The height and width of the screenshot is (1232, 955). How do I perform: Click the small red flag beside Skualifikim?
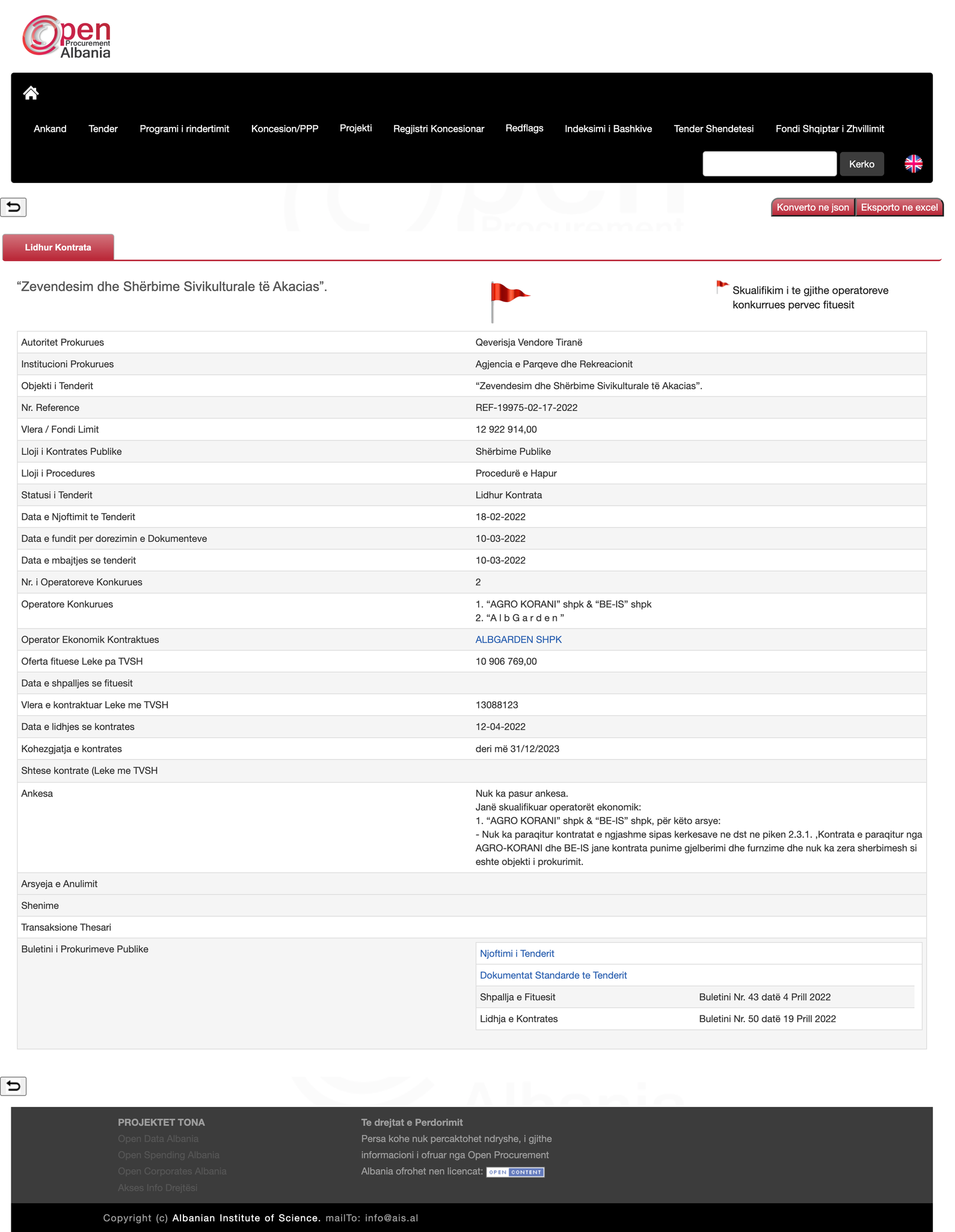click(722, 287)
